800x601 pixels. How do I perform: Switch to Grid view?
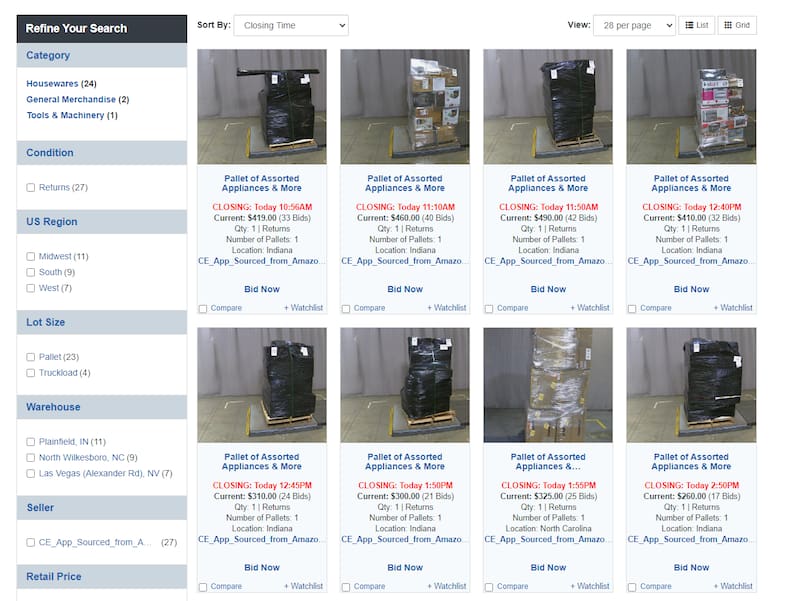(737, 25)
